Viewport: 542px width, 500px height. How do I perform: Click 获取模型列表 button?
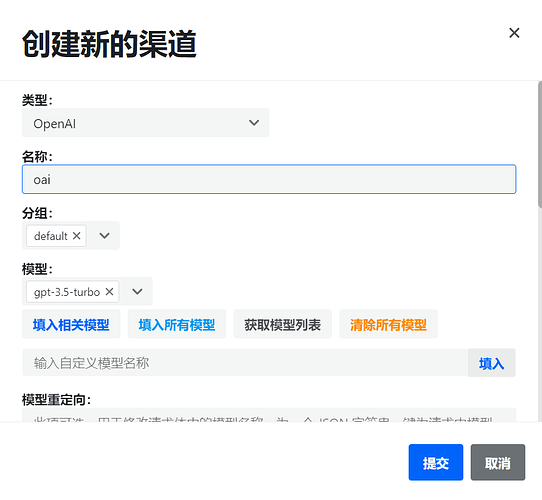pos(283,324)
